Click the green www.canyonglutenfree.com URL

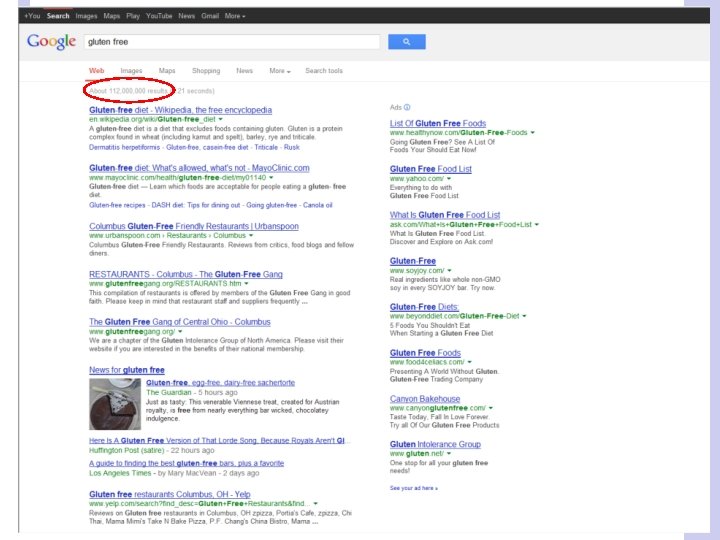click(438, 408)
